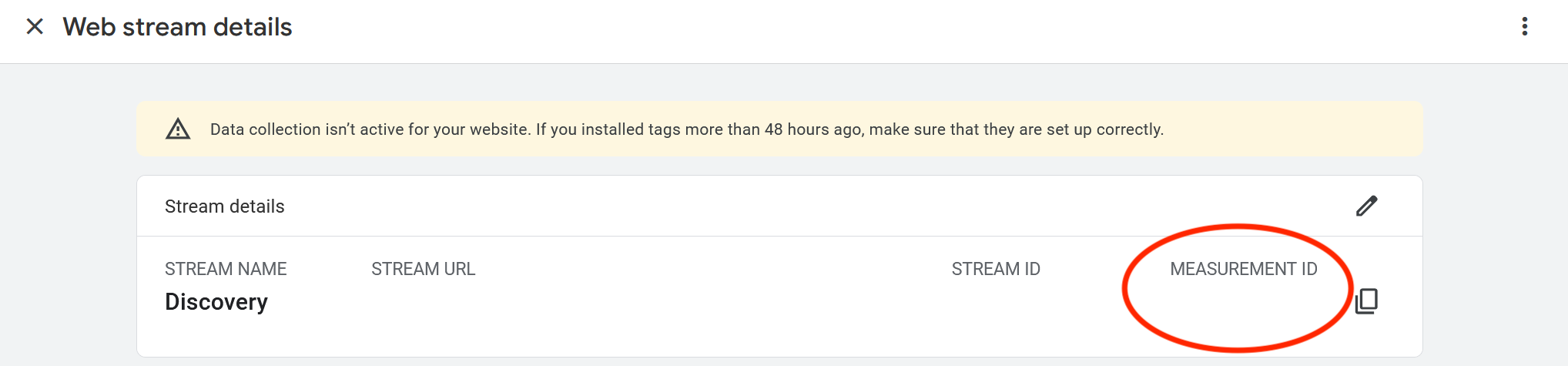This screenshot has width=1568, height=366.
Task: Click the pencil edit stream details icon
Action: pyautogui.click(x=1366, y=206)
